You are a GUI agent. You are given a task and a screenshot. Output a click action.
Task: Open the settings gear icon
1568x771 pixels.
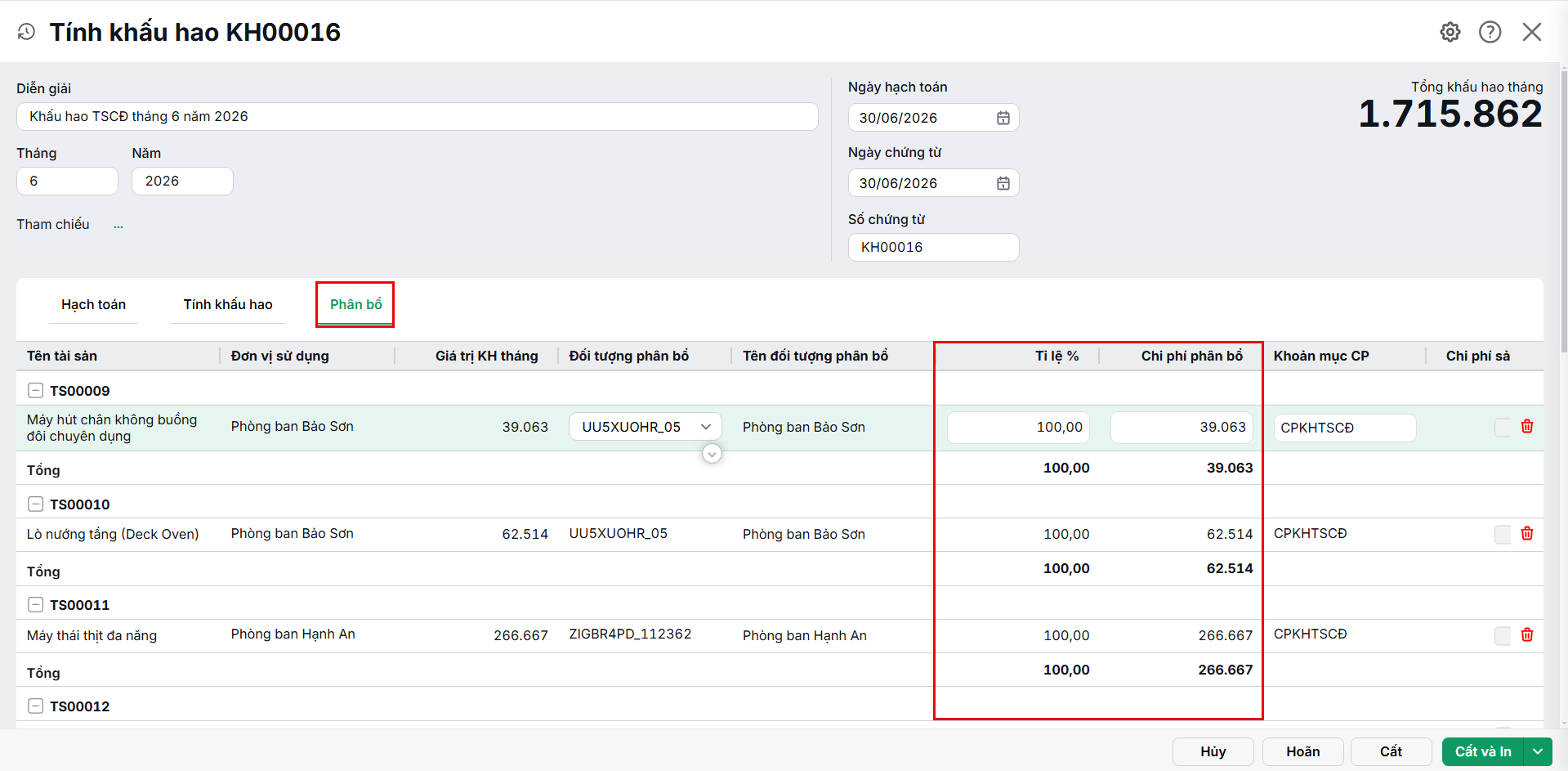(x=1450, y=32)
